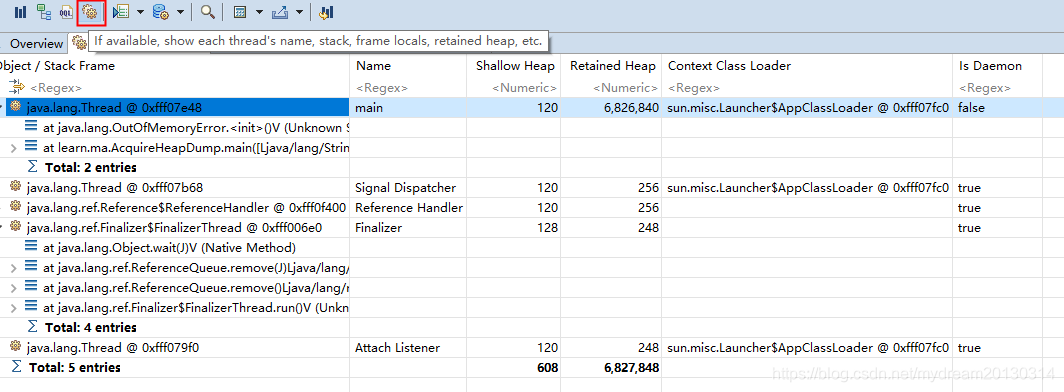Viewport: 1064px width, 392px height.
Task: Sort by the Shallow Heap column header
Action: coord(515,66)
